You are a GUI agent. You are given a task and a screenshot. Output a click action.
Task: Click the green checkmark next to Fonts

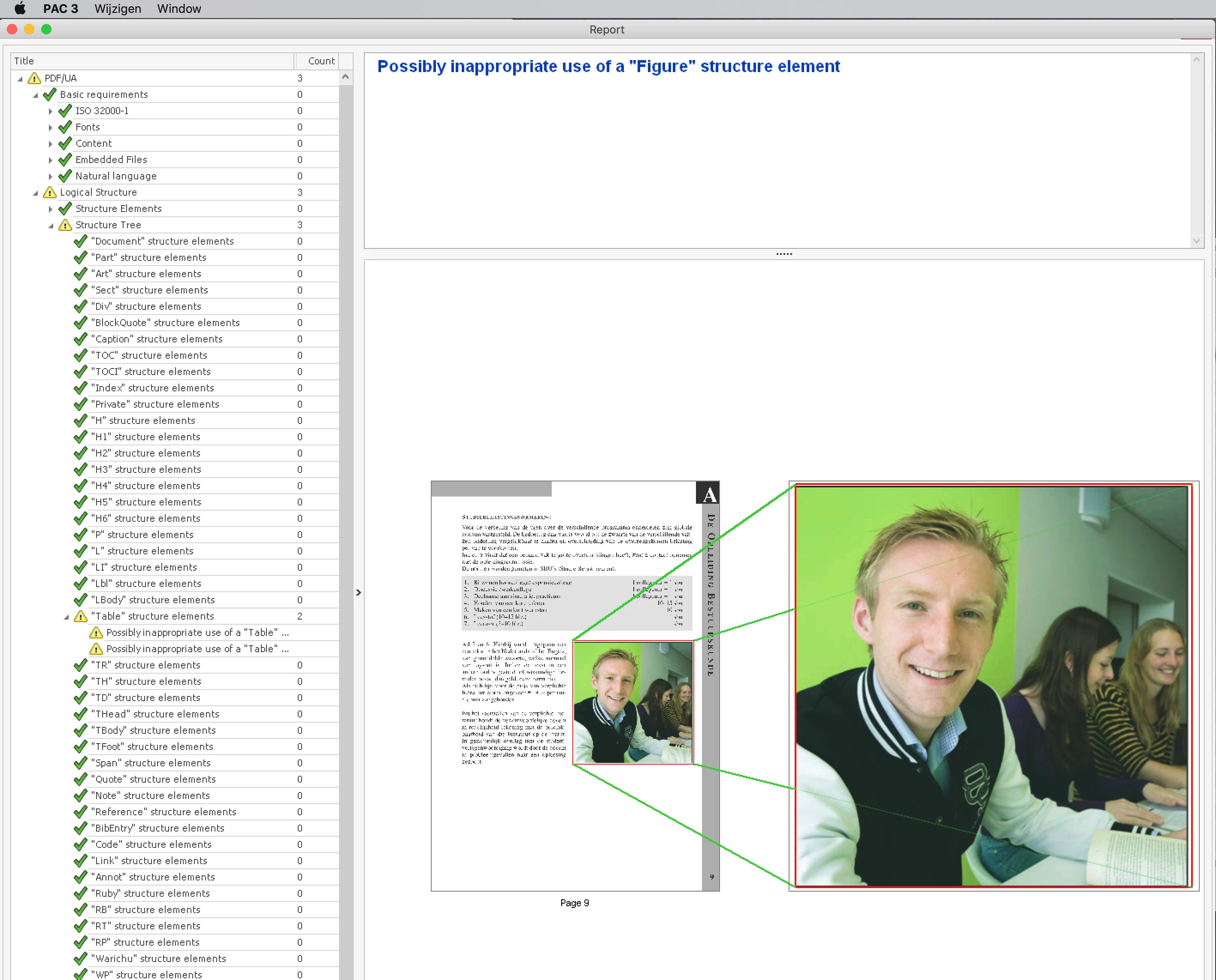(66, 127)
